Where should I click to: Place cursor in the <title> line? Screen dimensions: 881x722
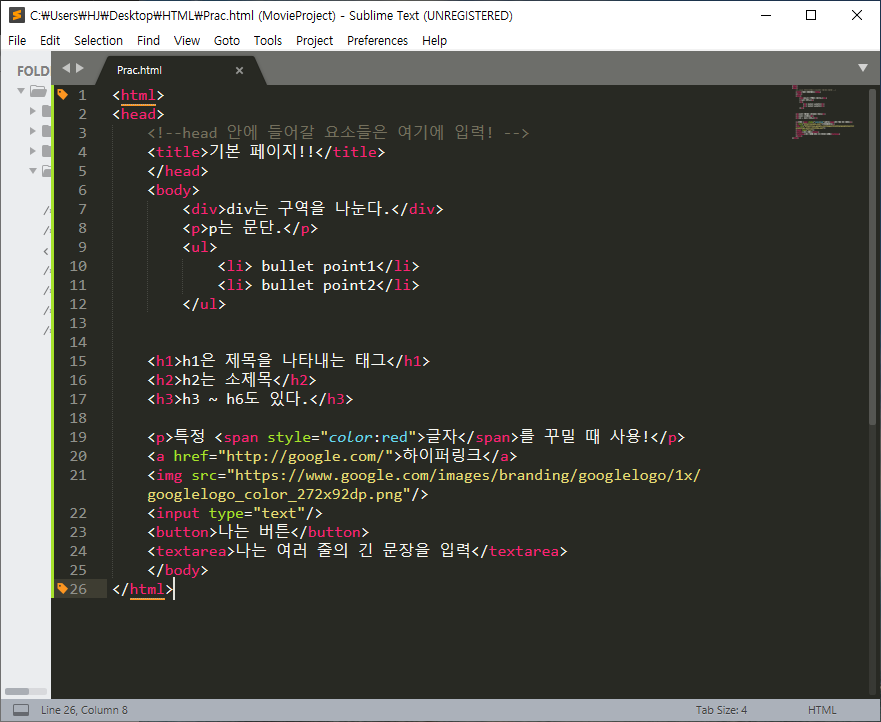266,152
